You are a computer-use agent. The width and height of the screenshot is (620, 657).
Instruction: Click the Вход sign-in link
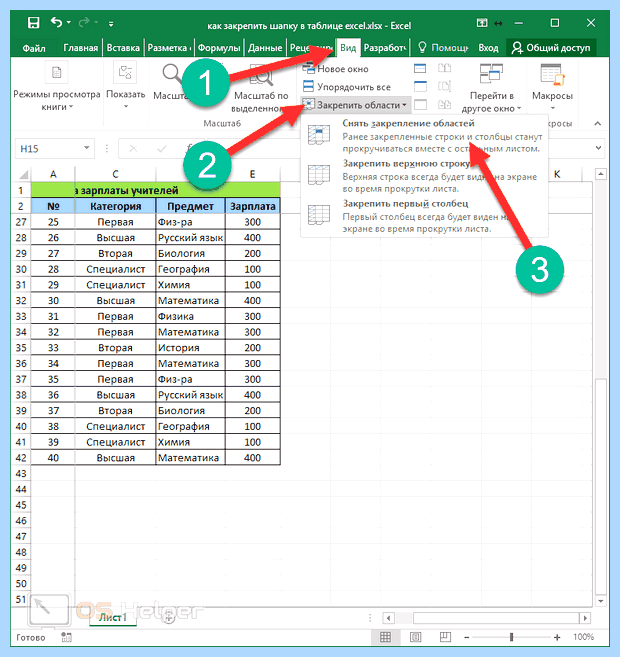click(488, 48)
